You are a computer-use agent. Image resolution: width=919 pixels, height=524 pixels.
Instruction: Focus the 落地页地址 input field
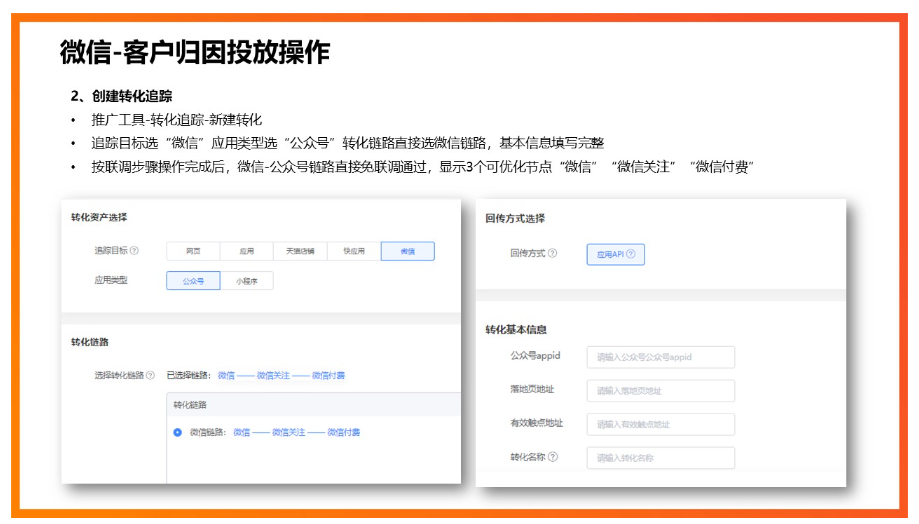661,391
